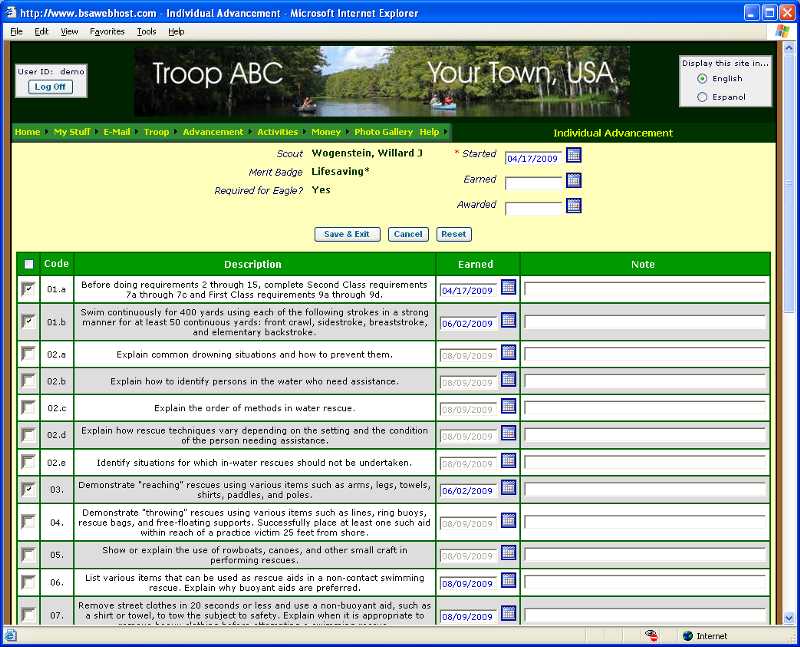The width and height of the screenshot is (800, 647).
Task: Uncheck requirement 03. checkbox
Action: [x=29, y=489]
